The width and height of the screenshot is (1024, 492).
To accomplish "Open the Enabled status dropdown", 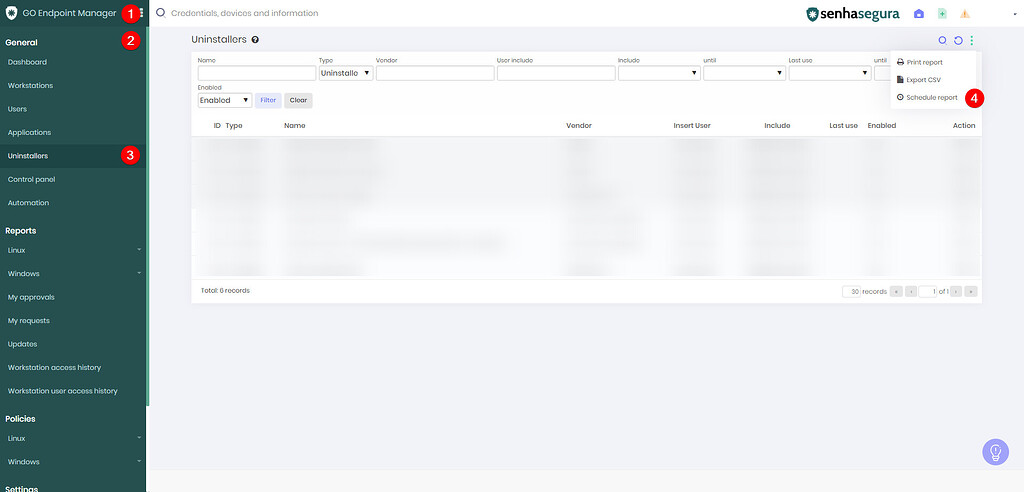I will click(225, 101).
